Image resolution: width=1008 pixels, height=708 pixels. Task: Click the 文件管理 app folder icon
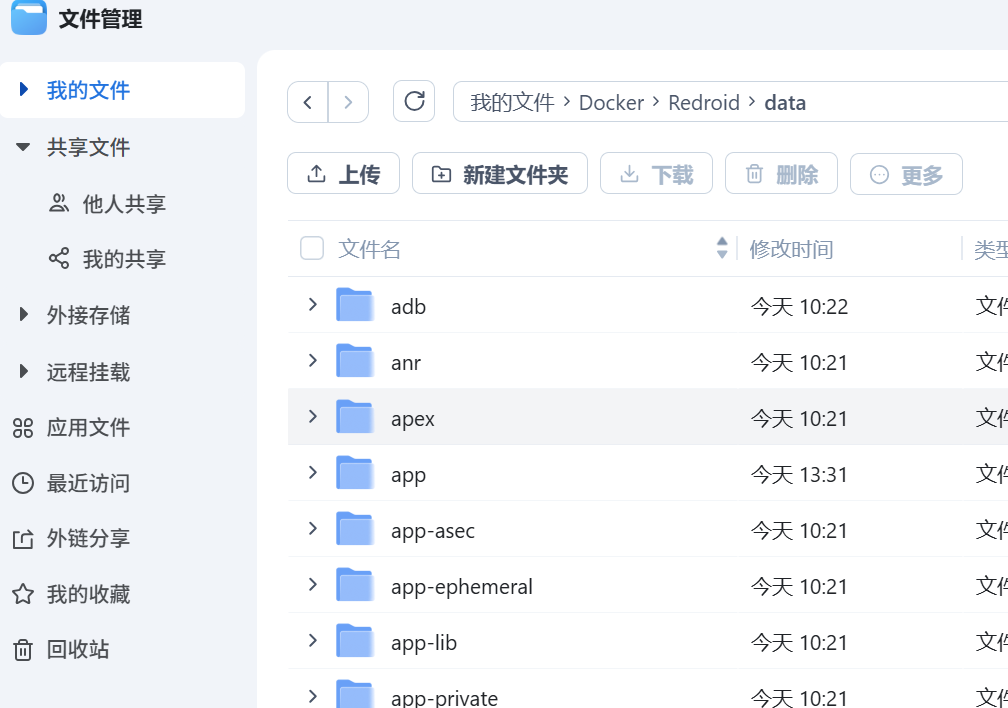click(x=29, y=17)
